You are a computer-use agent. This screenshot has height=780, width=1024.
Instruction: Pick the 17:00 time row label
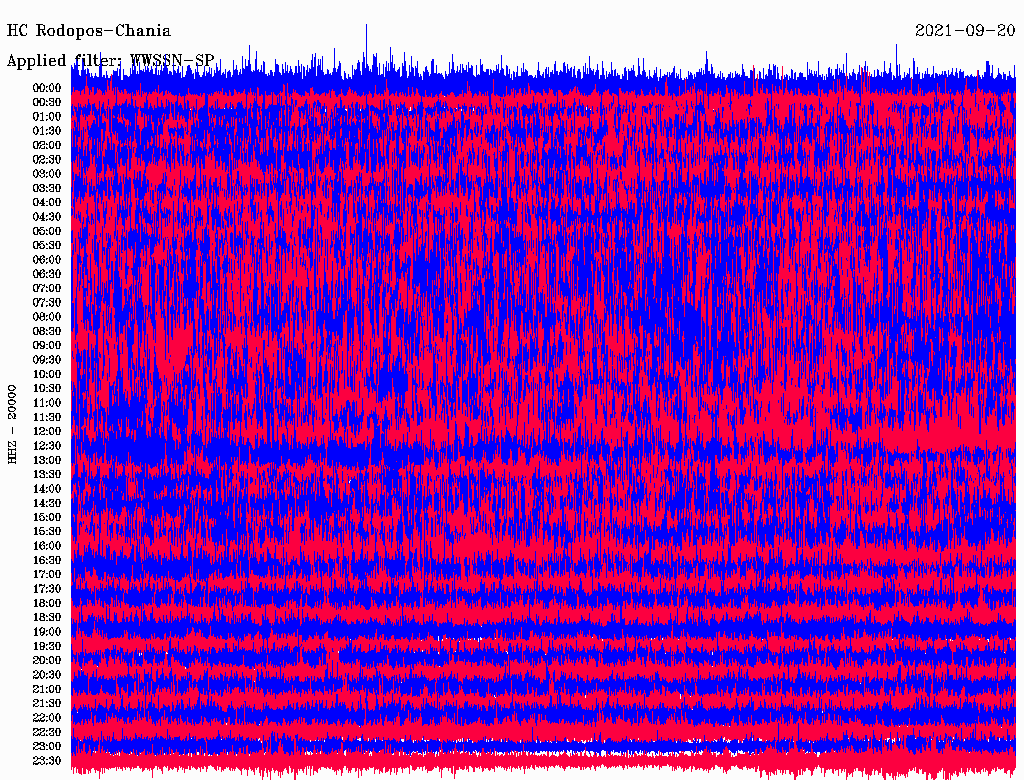47,575
